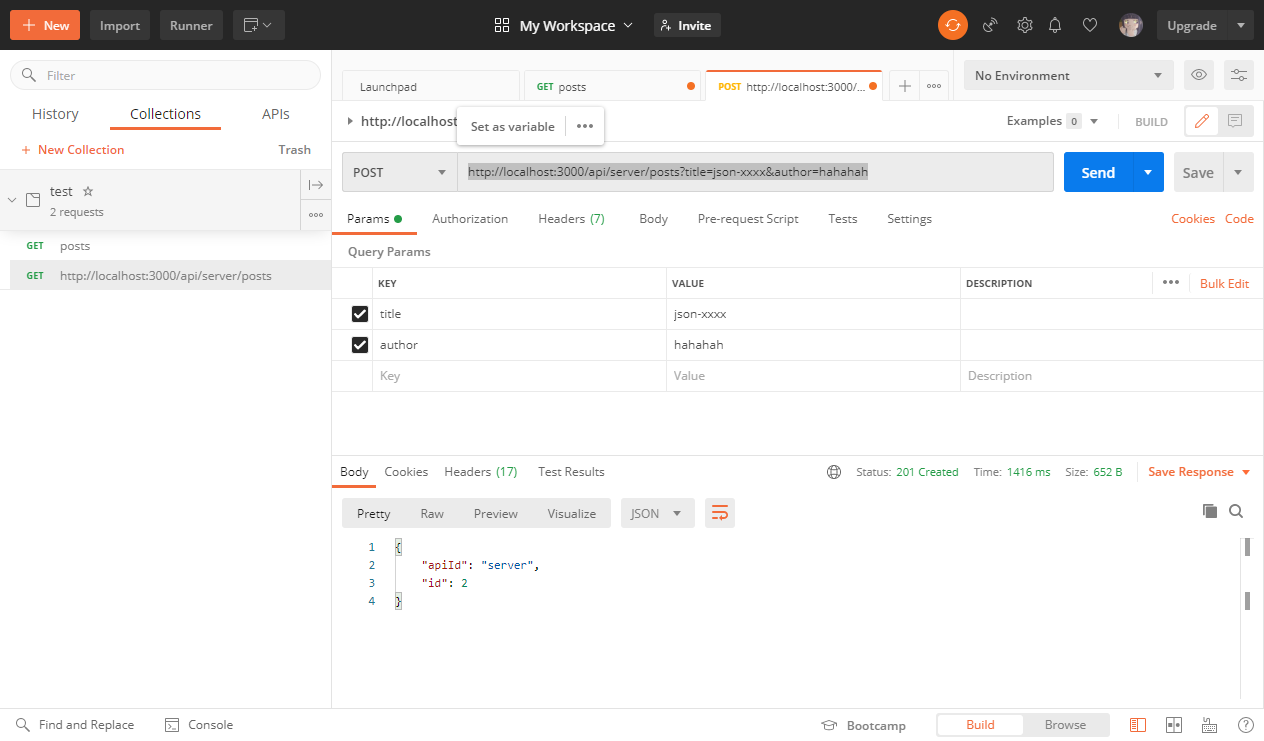Screen dimensions: 1264x741
Task: Open the No Environment dropdown
Action: [1069, 75]
